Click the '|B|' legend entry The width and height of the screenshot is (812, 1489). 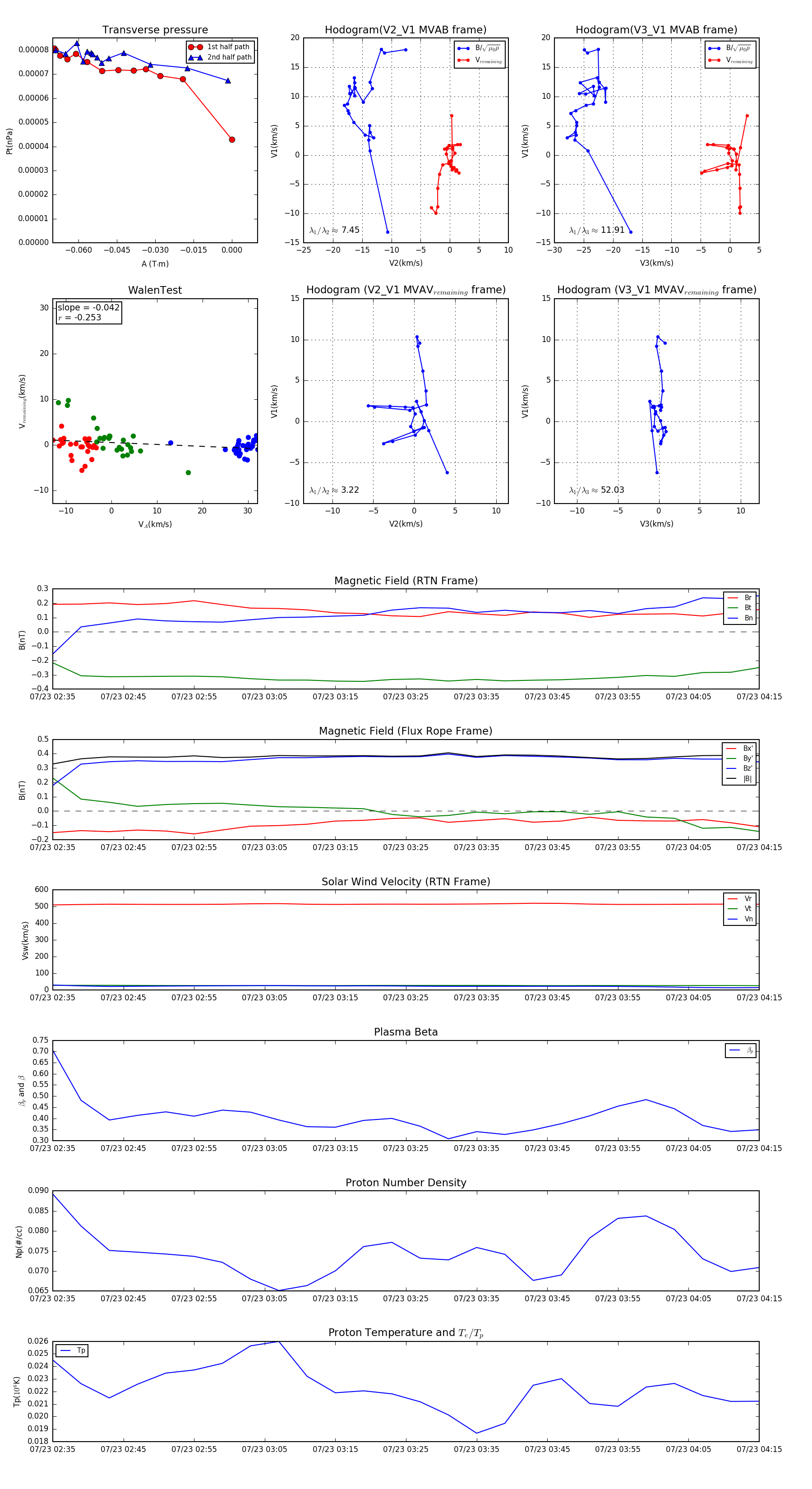point(740,779)
